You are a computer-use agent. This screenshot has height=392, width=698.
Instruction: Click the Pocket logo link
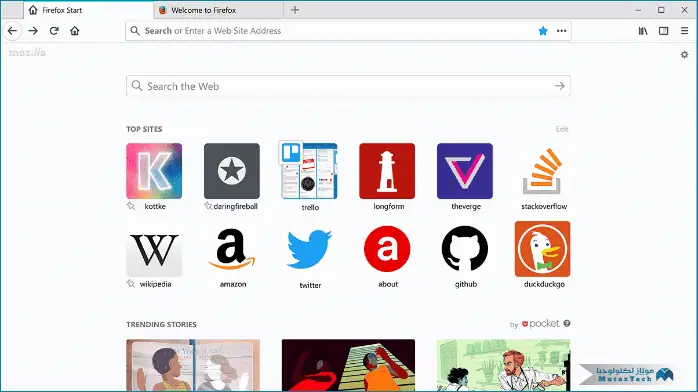click(540, 323)
